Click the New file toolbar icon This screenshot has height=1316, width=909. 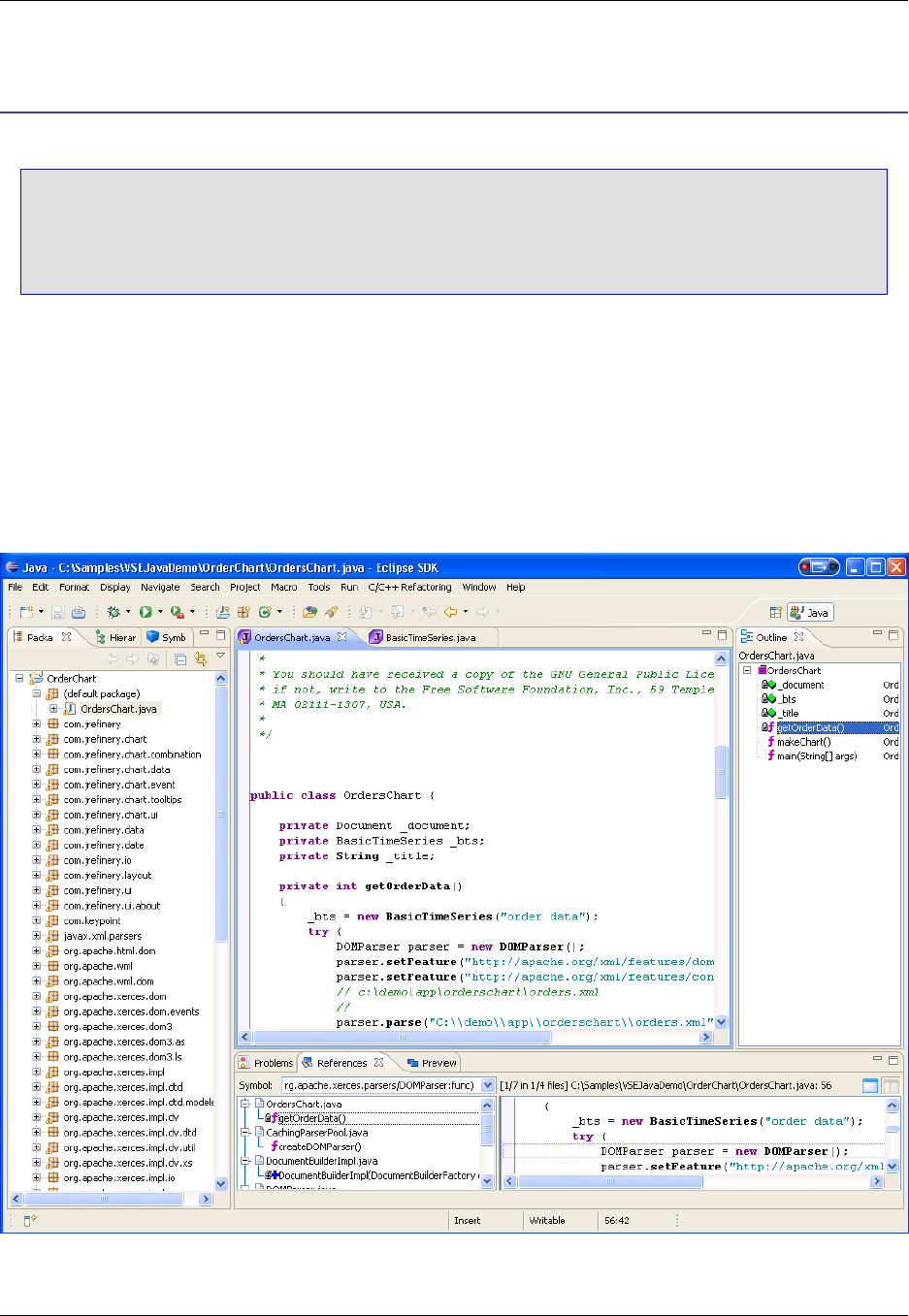(x=26, y=612)
